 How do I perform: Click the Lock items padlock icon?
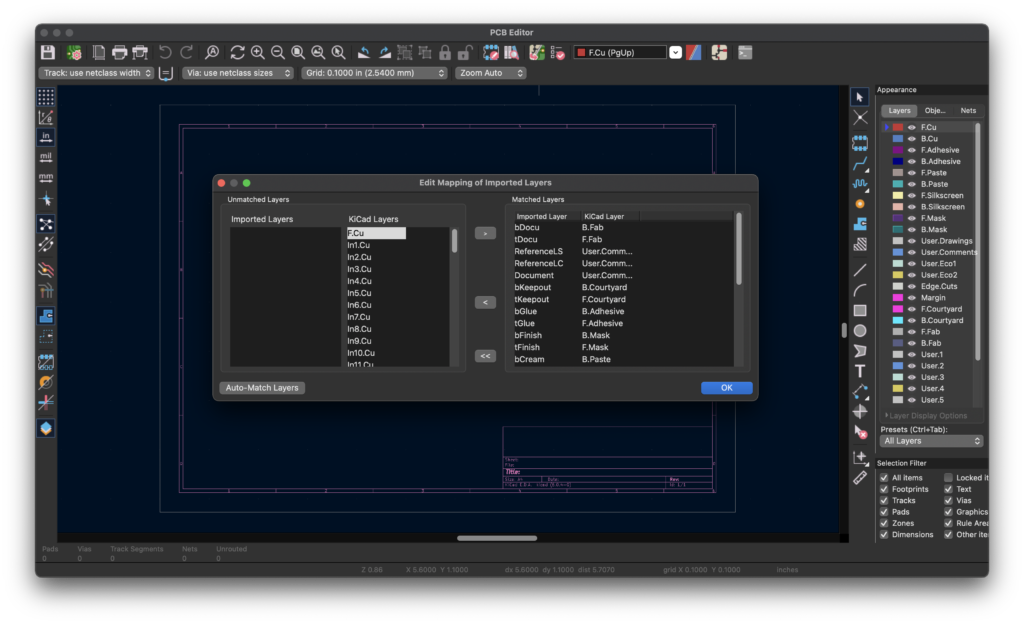(x=445, y=52)
